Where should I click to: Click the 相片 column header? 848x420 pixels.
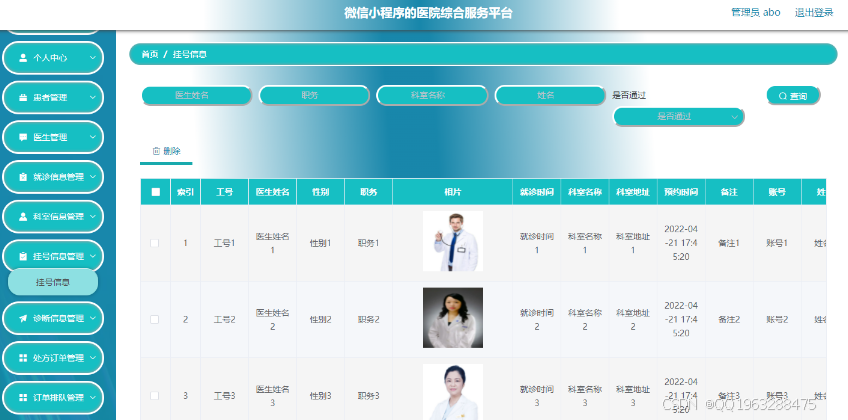pyautogui.click(x=453, y=192)
